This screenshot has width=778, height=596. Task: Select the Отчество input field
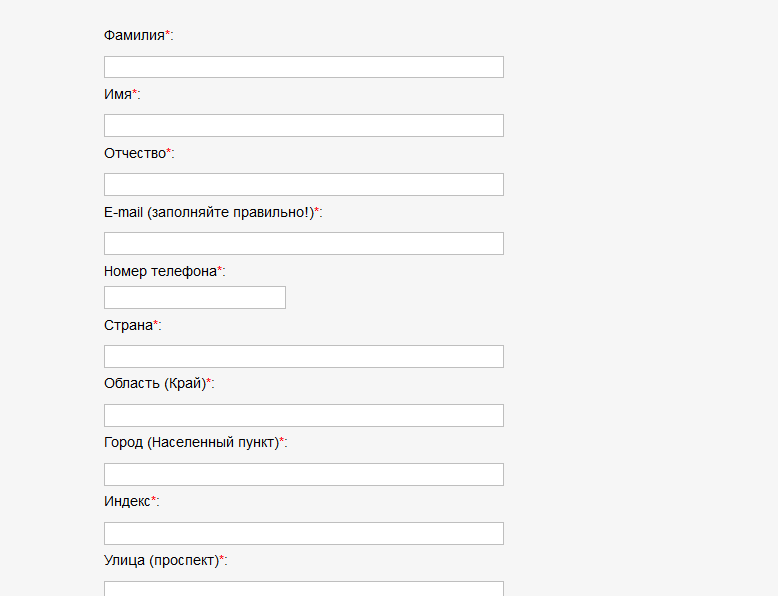tap(303, 185)
